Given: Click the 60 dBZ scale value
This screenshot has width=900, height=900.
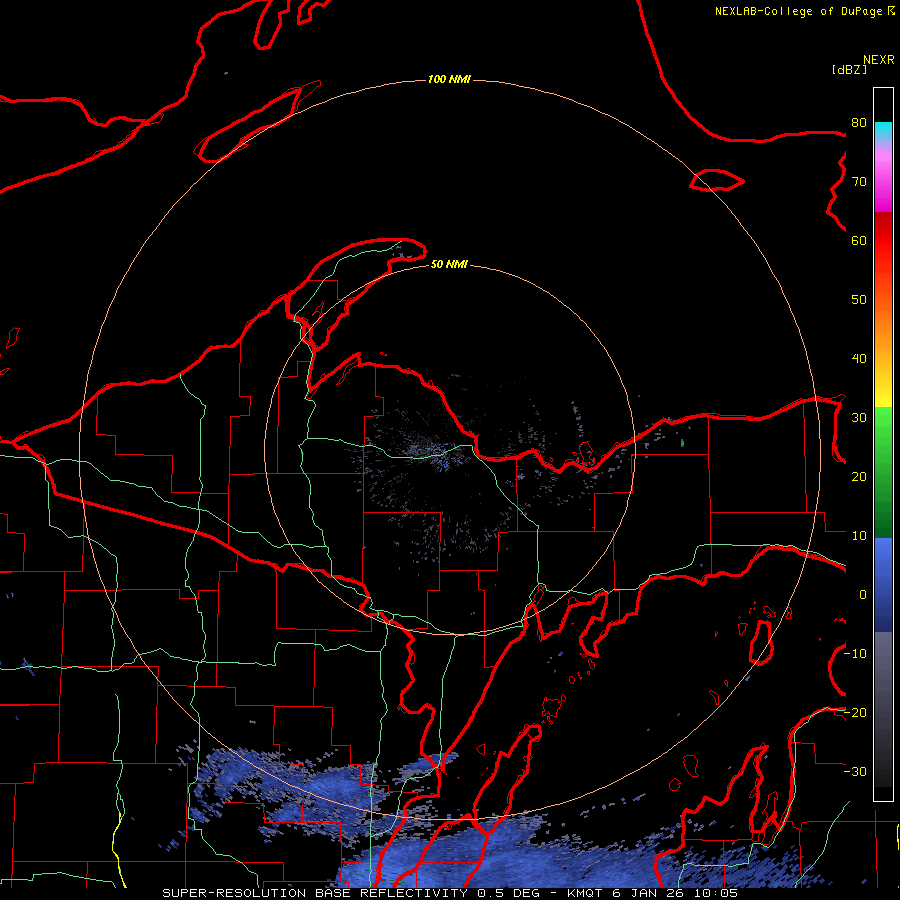Looking at the screenshot, I should click(859, 240).
